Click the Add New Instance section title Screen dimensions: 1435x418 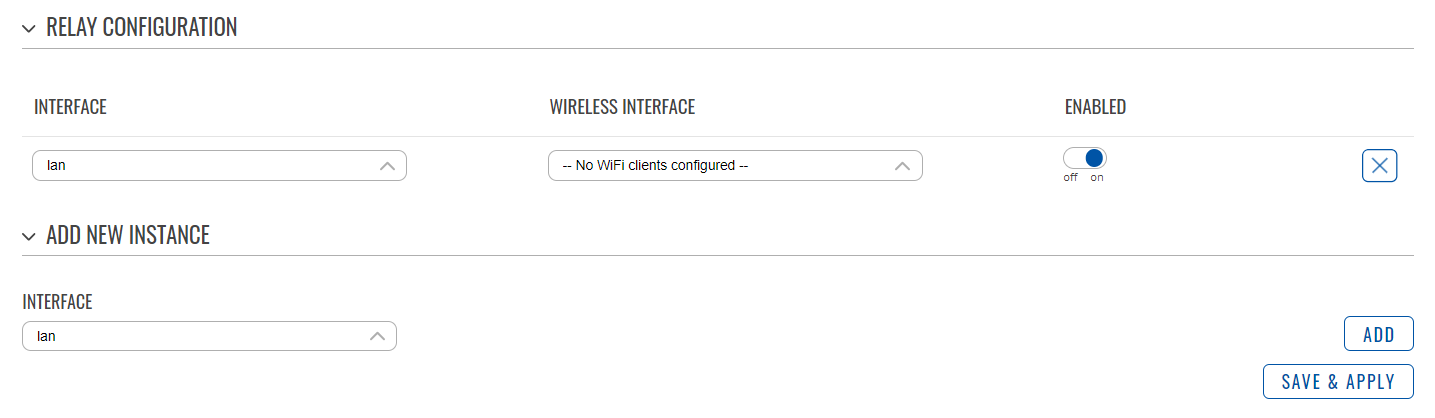tap(128, 235)
